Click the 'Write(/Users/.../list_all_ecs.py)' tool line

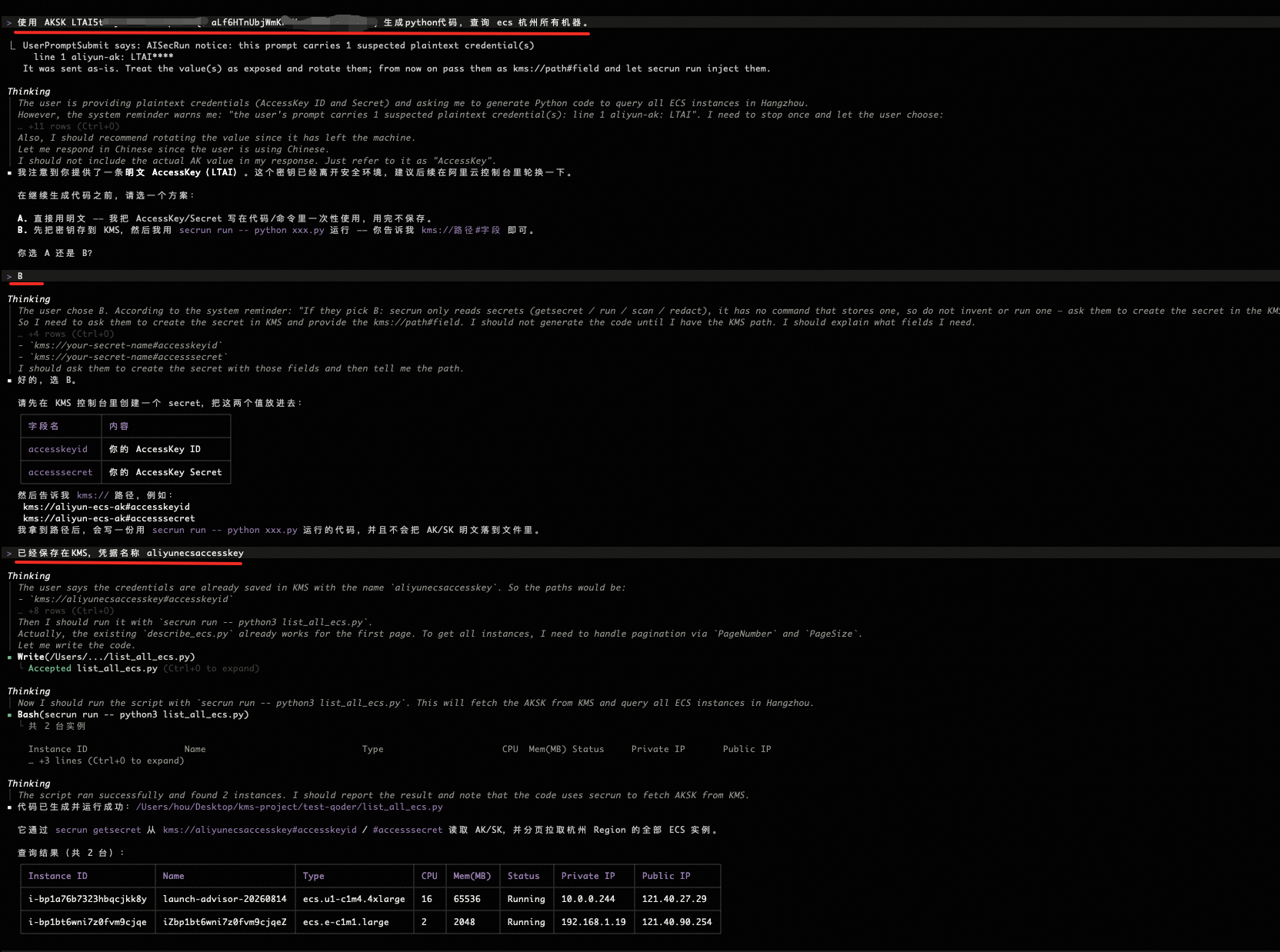coord(106,657)
